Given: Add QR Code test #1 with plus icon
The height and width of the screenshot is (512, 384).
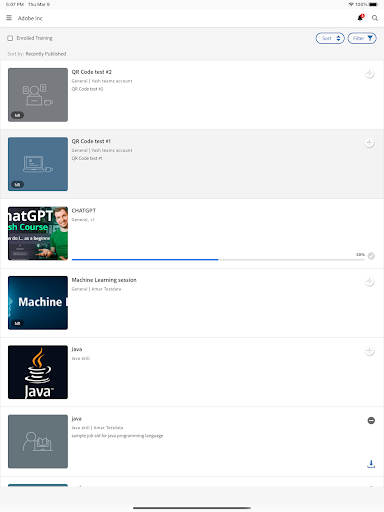Looking at the screenshot, I should click(x=369, y=143).
